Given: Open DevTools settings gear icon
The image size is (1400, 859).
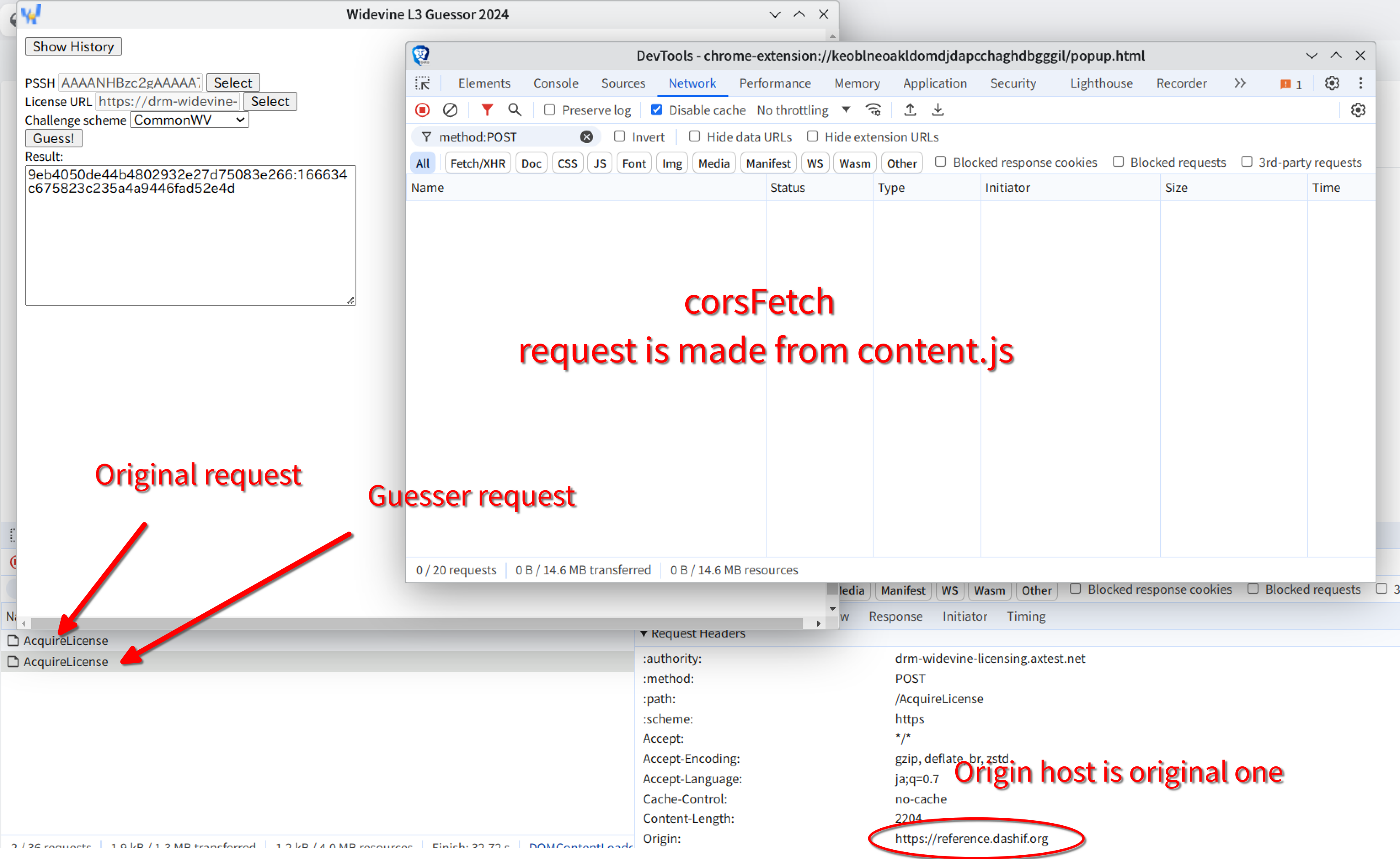Looking at the screenshot, I should point(1332,83).
